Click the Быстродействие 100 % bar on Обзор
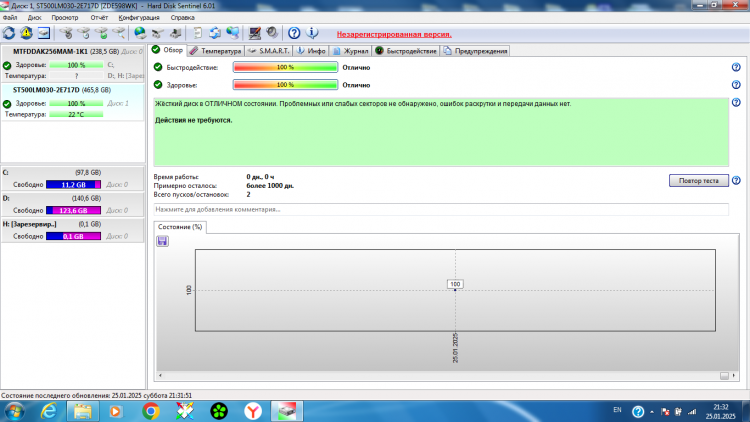Image resolution: width=750 pixels, height=422 pixels. [x=286, y=67]
